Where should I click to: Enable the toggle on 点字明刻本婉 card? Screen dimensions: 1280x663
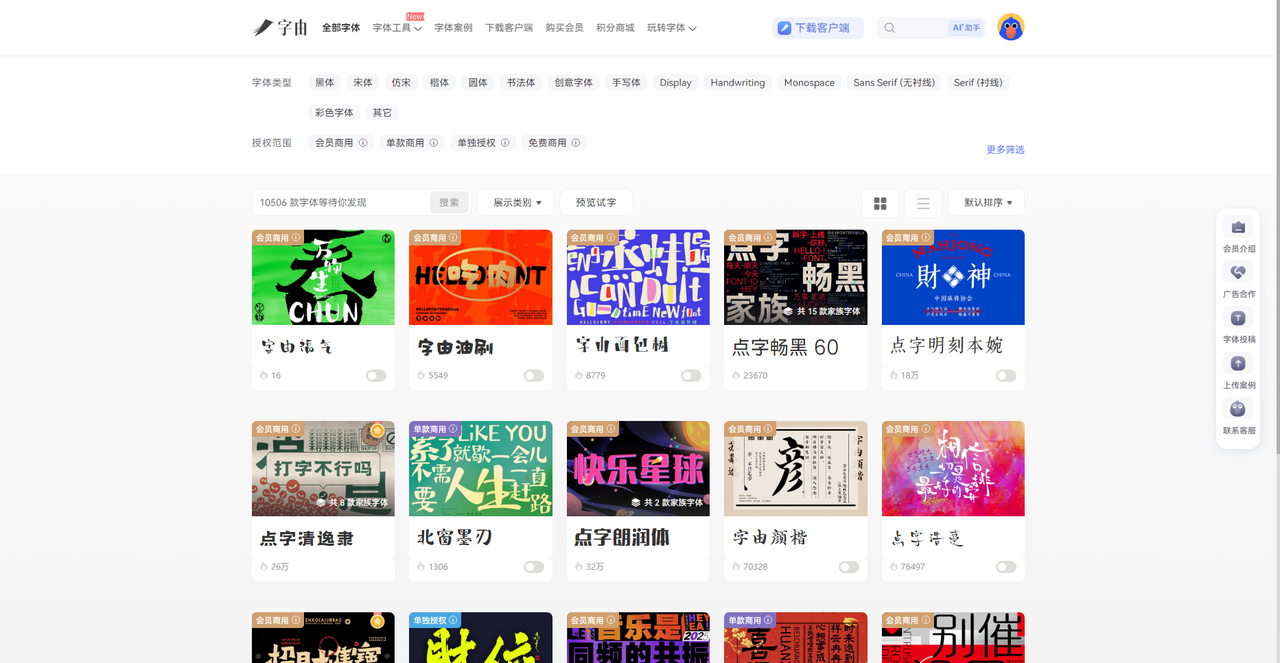click(1006, 376)
